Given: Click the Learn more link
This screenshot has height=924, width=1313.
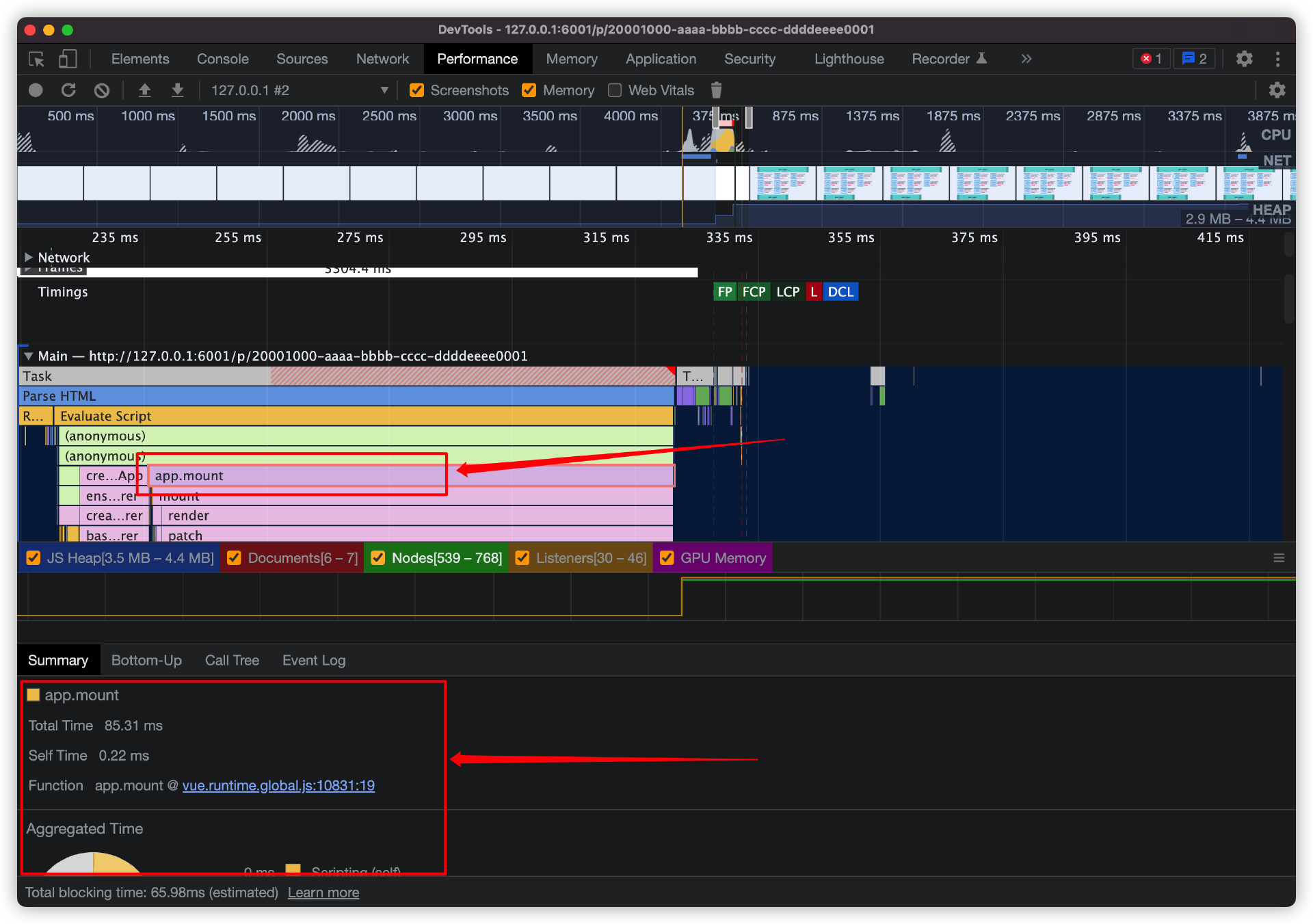Looking at the screenshot, I should pos(323,893).
